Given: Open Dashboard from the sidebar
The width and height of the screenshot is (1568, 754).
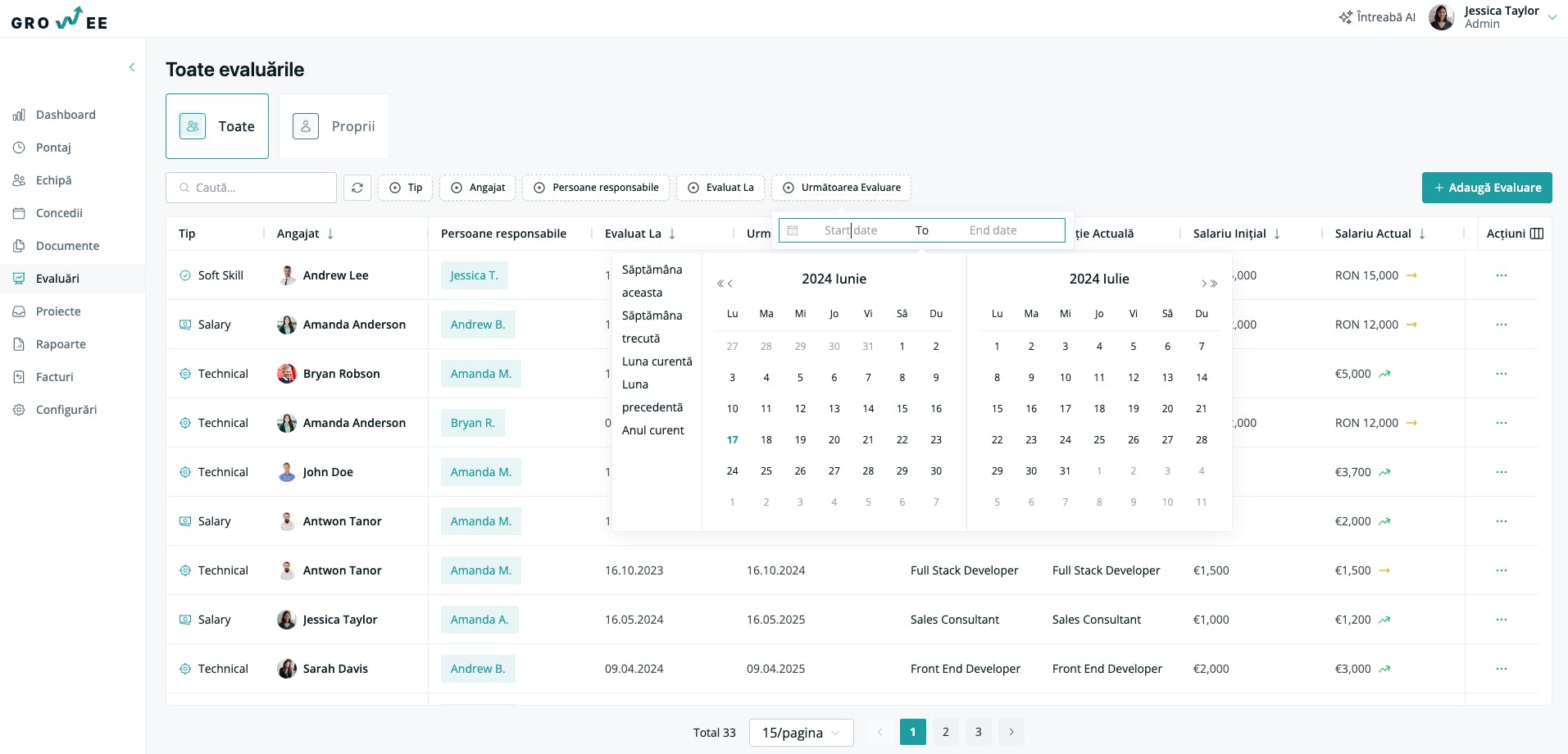Looking at the screenshot, I should tap(66, 115).
